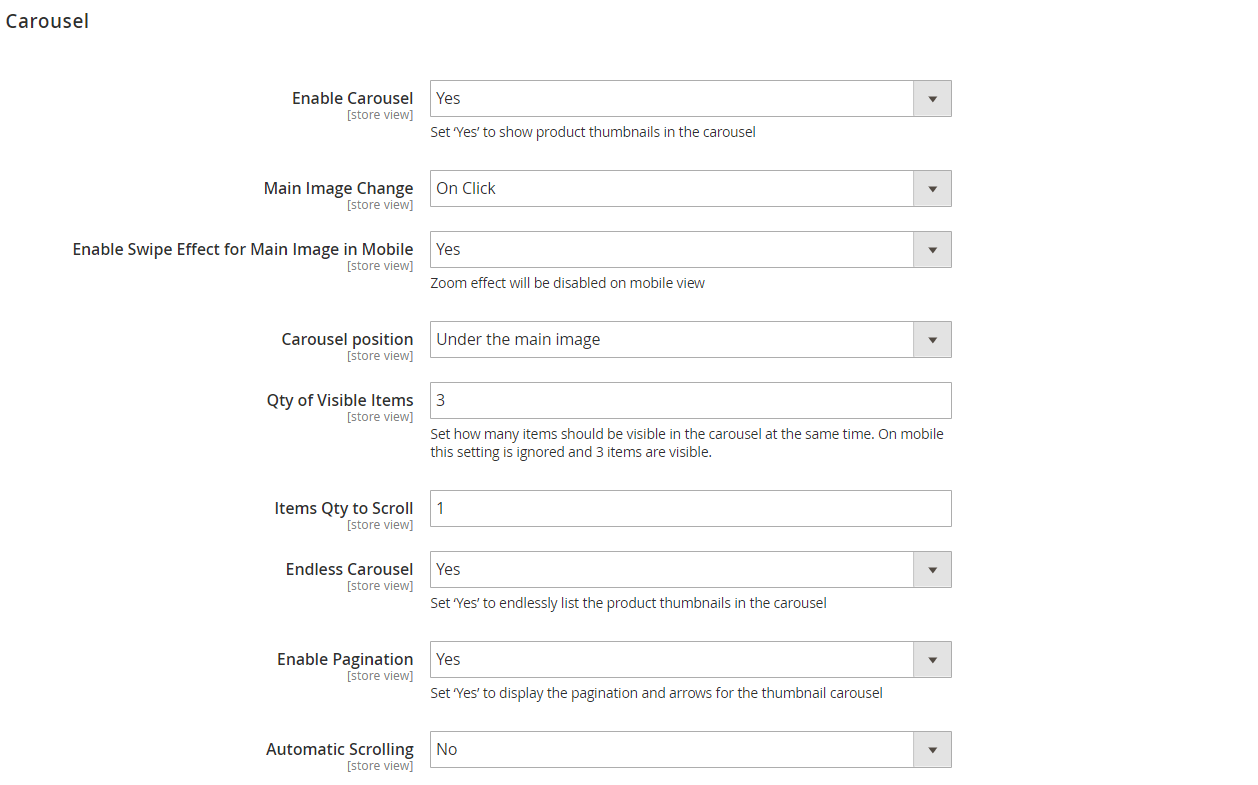Image resolution: width=1258 pixels, height=785 pixels.
Task: Click the Automatic Scrolling field label
Action: pyautogui.click(x=340, y=749)
